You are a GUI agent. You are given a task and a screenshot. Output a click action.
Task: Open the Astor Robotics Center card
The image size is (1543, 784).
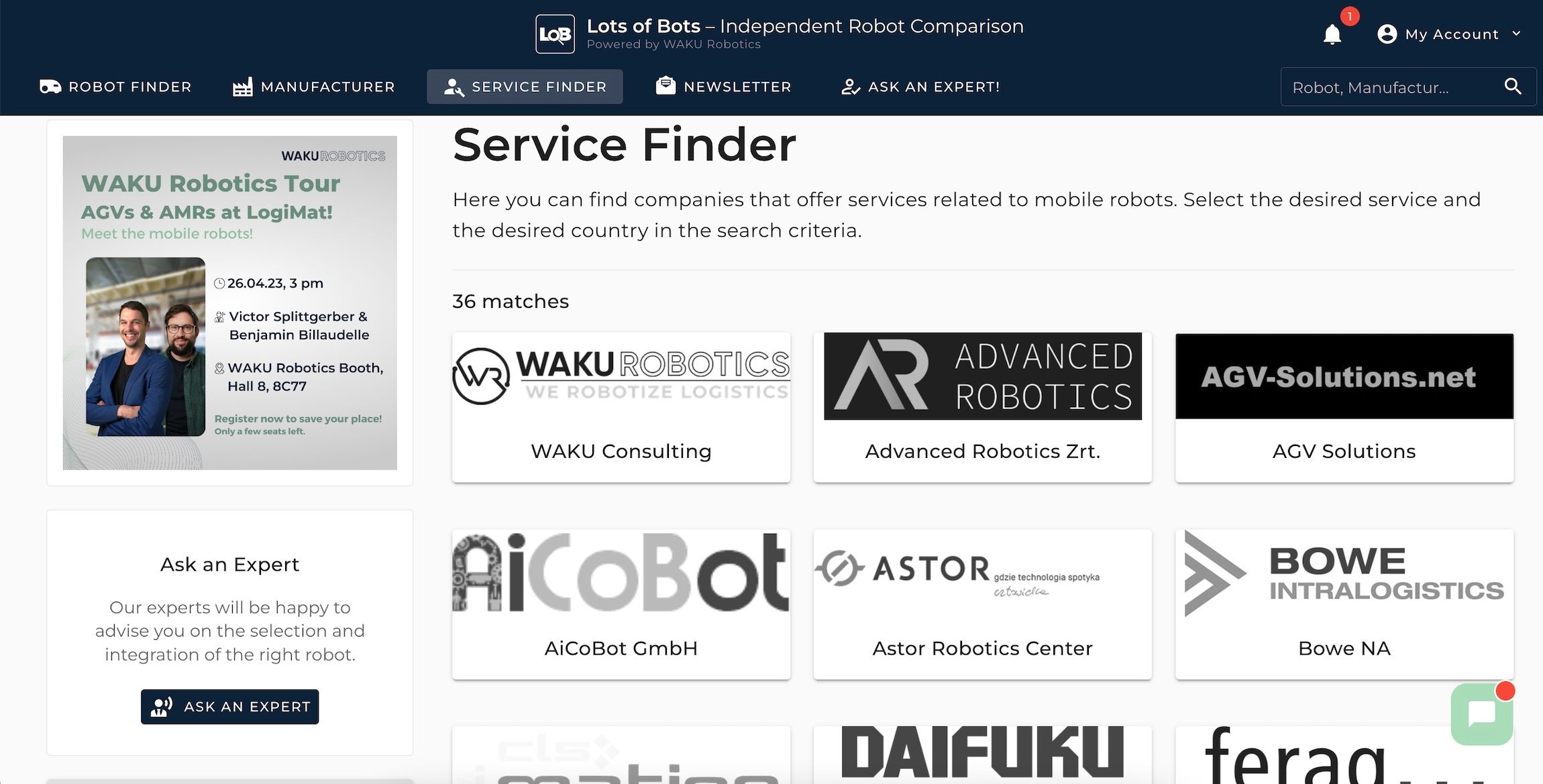[x=983, y=604]
